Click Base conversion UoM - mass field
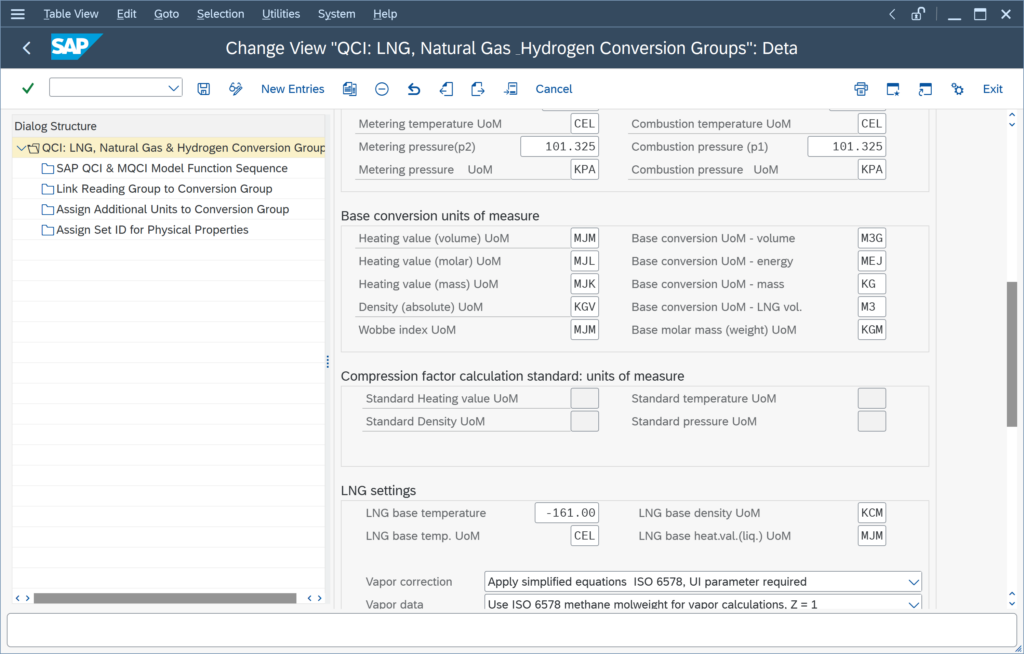Image resolution: width=1024 pixels, height=654 pixels. tap(872, 284)
